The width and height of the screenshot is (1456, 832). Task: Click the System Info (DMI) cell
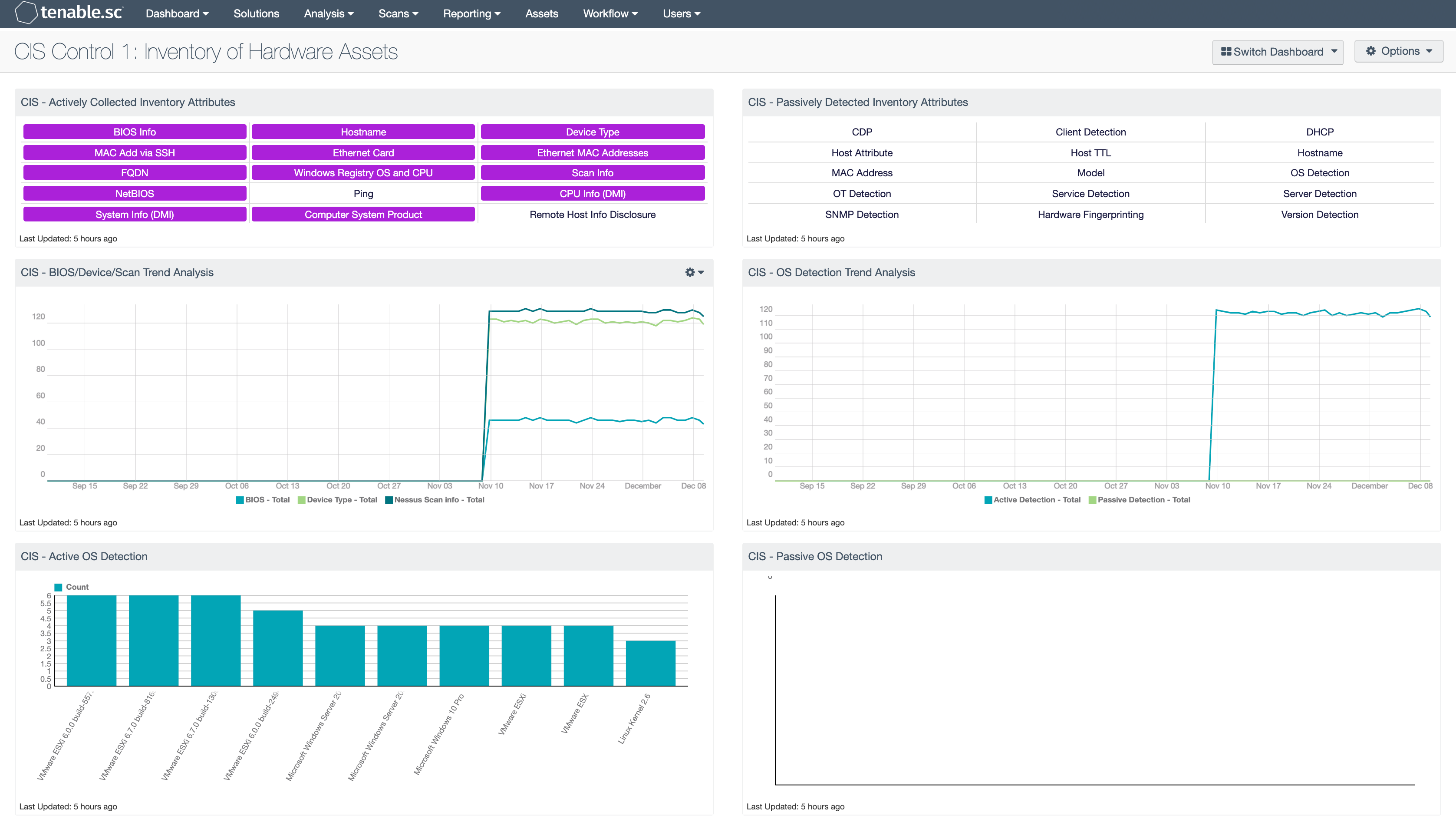[x=135, y=214]
